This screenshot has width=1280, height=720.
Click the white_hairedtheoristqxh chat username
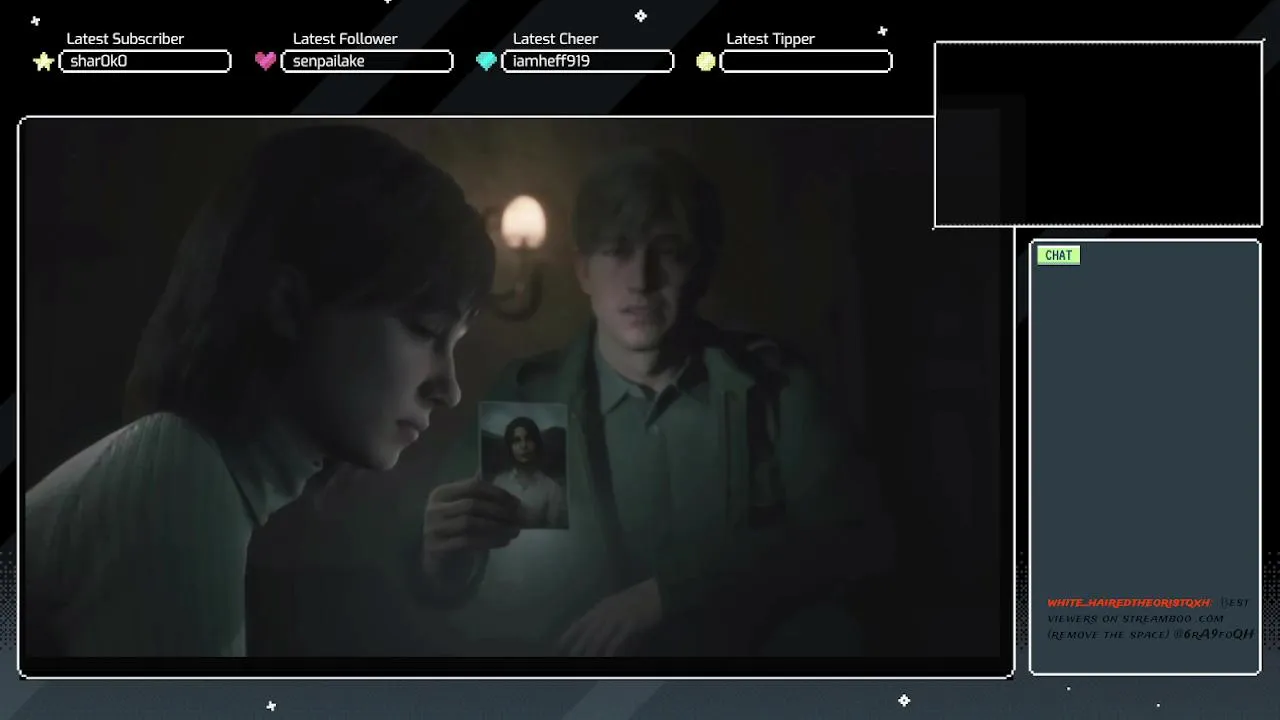1129,603
